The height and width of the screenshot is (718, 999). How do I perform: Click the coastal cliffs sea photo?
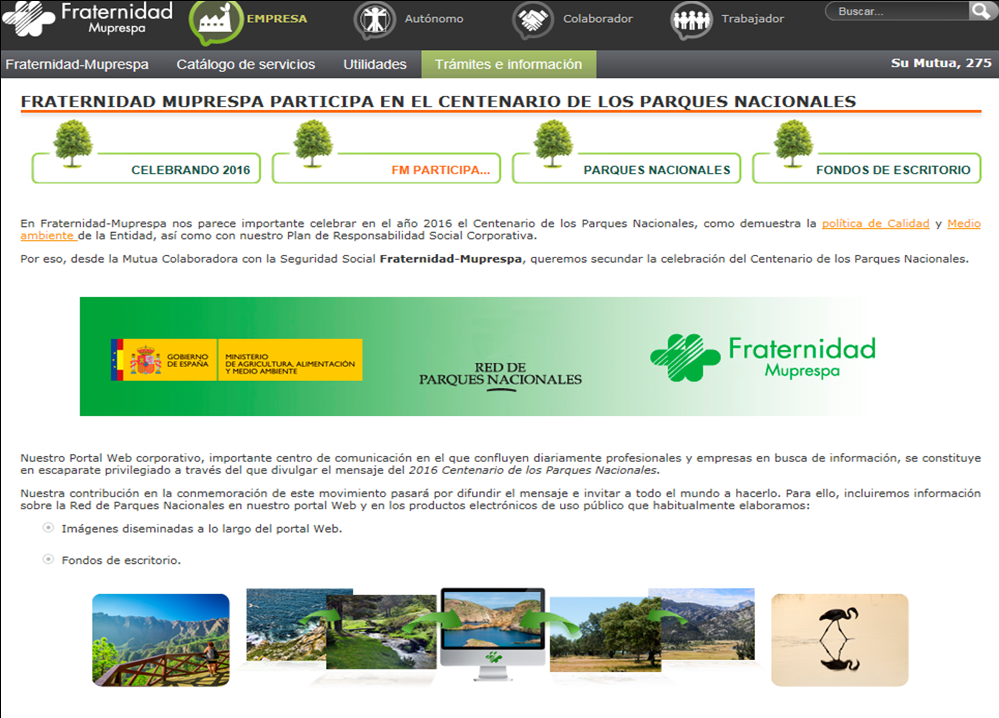point(286,624)
